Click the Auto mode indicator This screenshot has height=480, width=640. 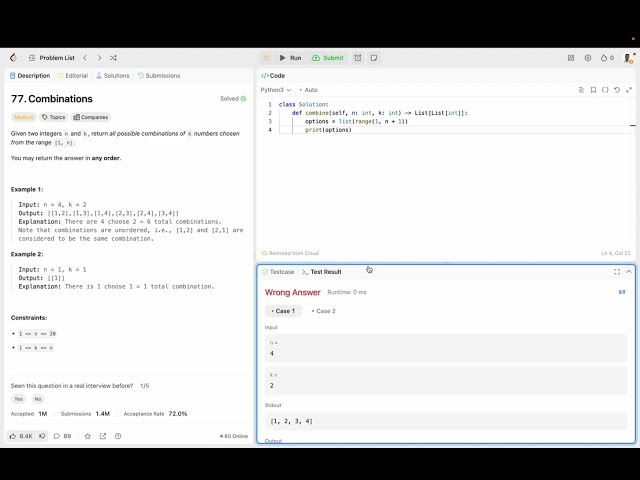(x=309, y=90)
